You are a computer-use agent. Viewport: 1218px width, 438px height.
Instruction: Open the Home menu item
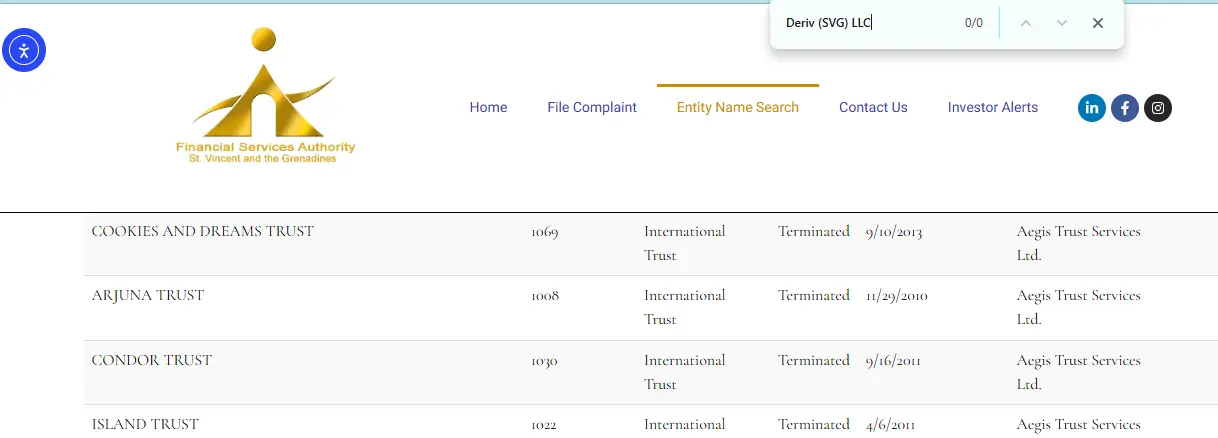tap(488, 107)
